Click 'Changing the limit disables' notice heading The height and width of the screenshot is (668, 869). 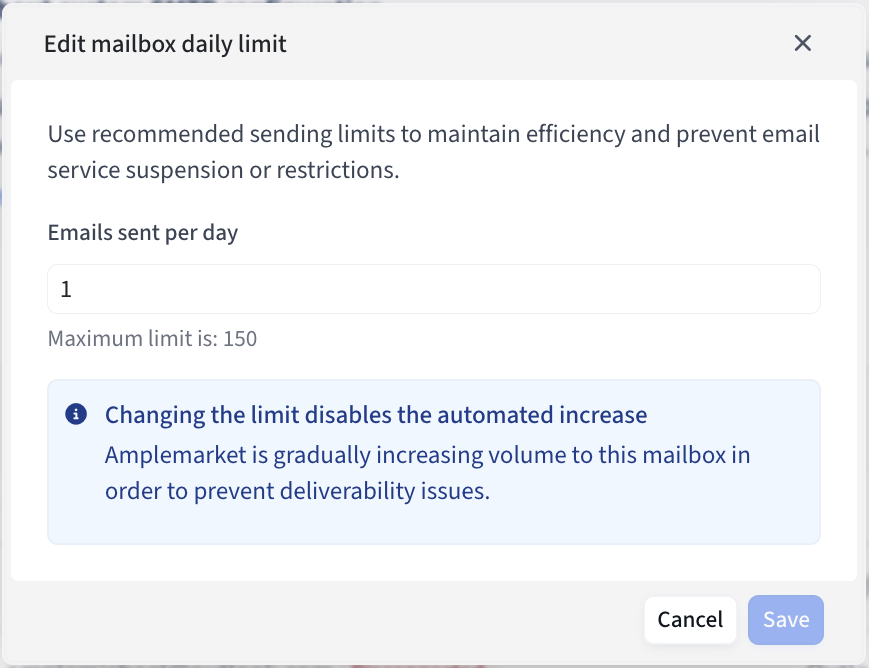376,415
